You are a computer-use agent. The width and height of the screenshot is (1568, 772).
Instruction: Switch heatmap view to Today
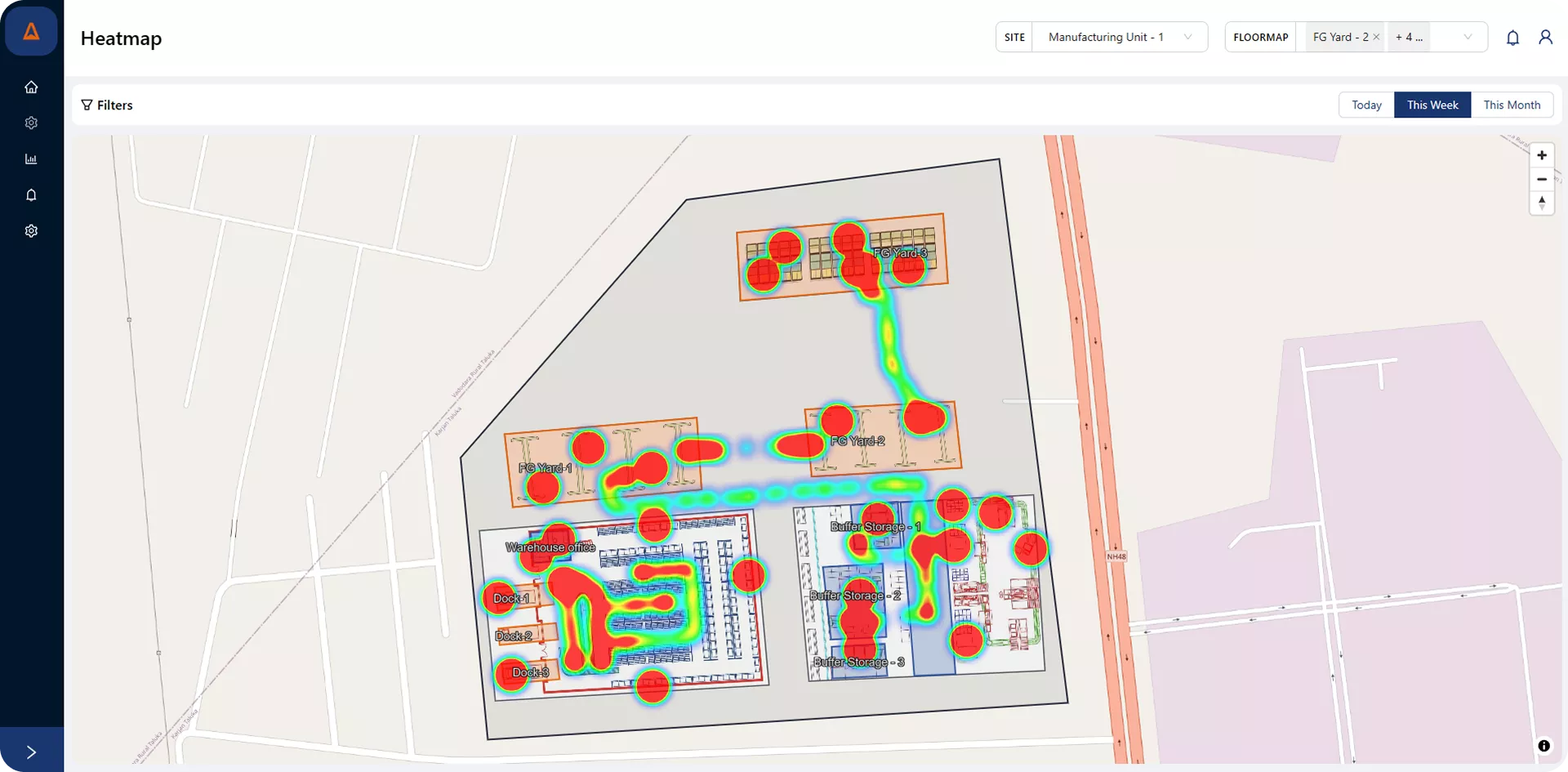pyautogui.click(x=1365, y=105)
